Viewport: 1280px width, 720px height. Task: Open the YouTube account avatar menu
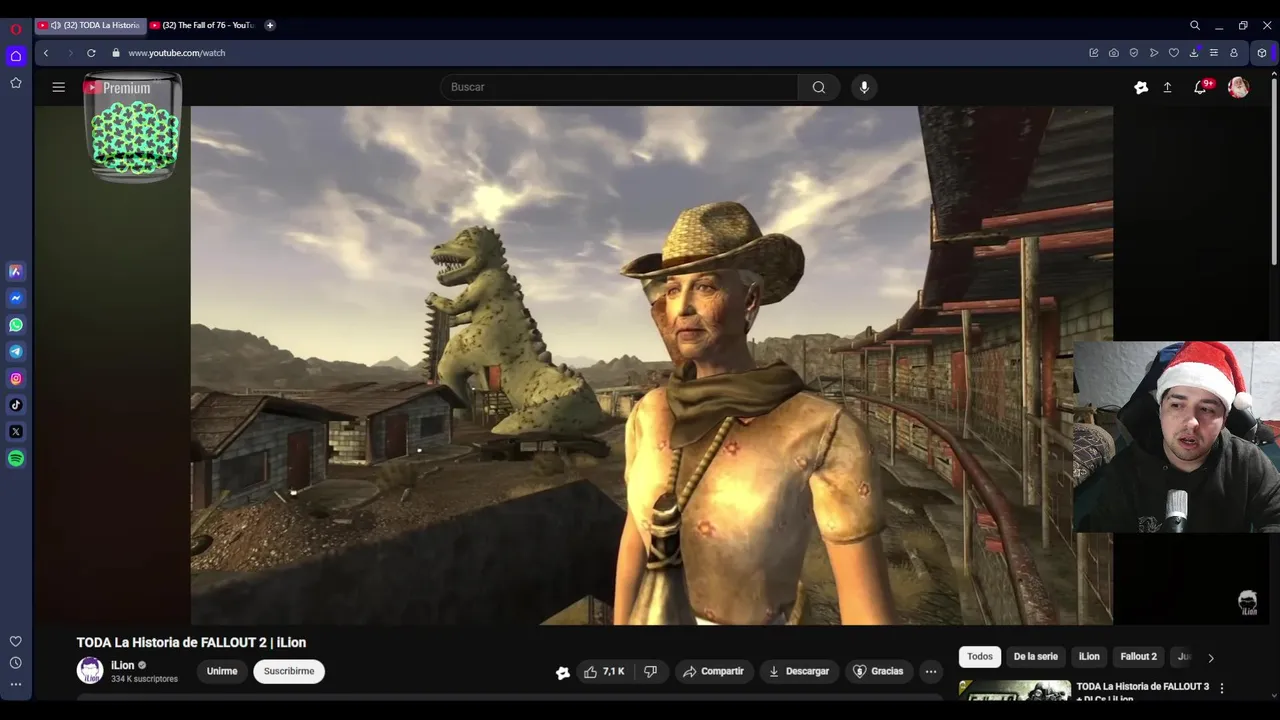(1238, 87)
